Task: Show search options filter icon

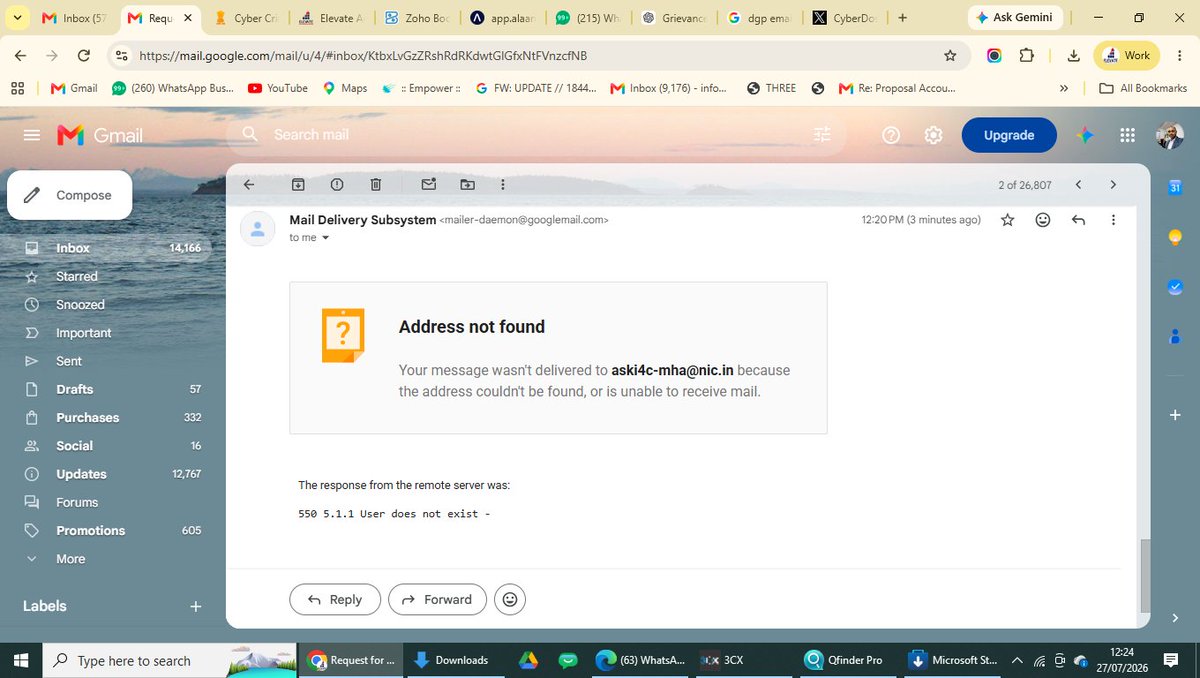Action: tap(823, 135)
